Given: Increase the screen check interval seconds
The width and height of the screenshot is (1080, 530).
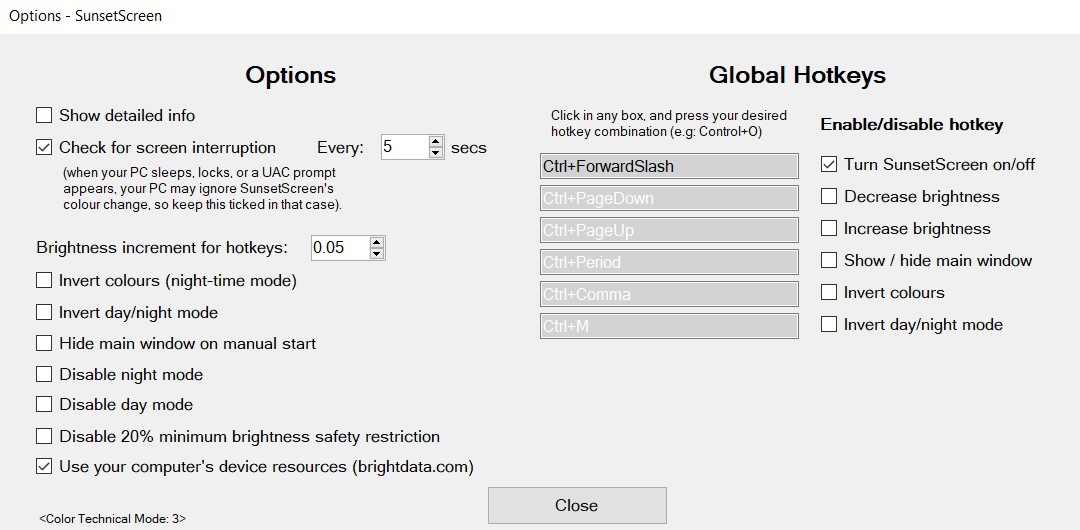Looking at the screenshot, I should coord(436,142).
